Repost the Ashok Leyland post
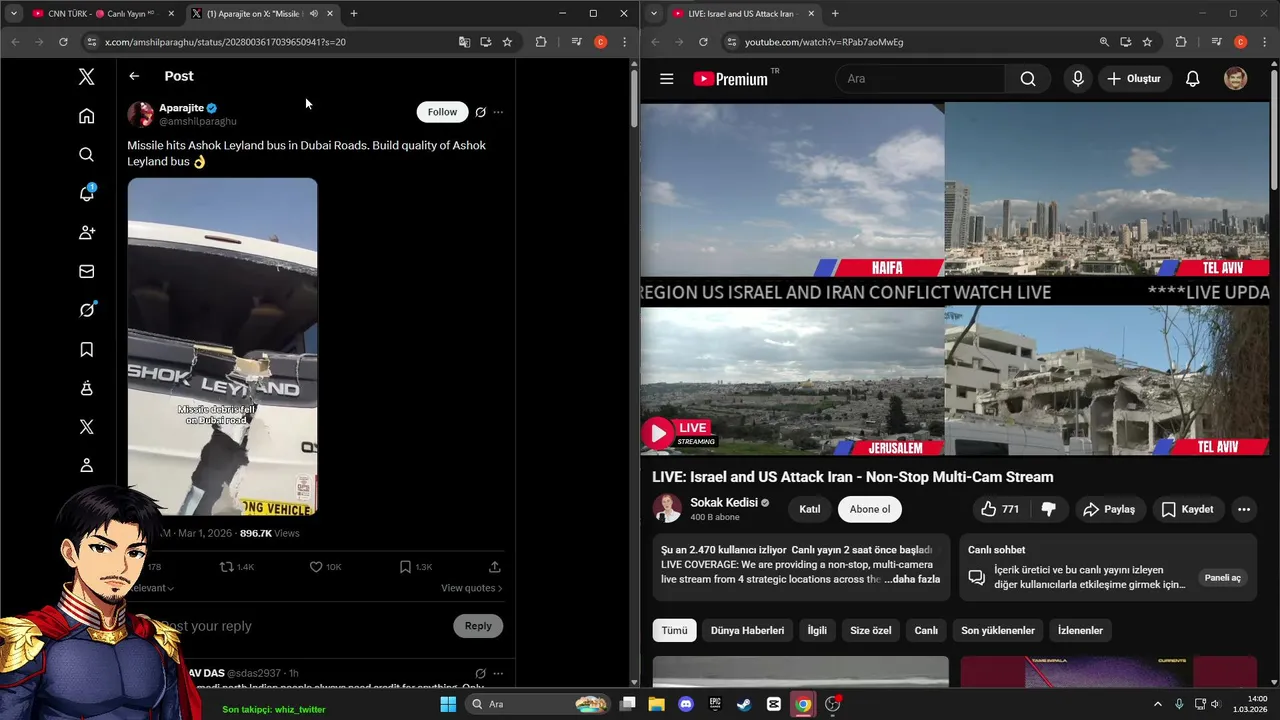The image size is (1280, 720). pyautogui.click(x=237, y=567)
